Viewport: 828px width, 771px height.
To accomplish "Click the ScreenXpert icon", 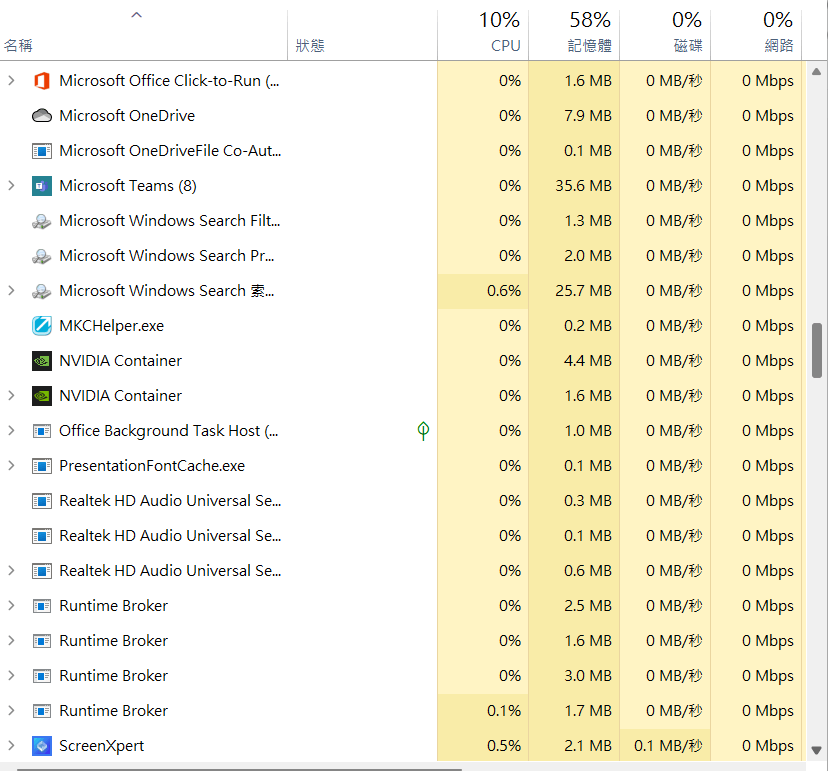I will point(42,746).
